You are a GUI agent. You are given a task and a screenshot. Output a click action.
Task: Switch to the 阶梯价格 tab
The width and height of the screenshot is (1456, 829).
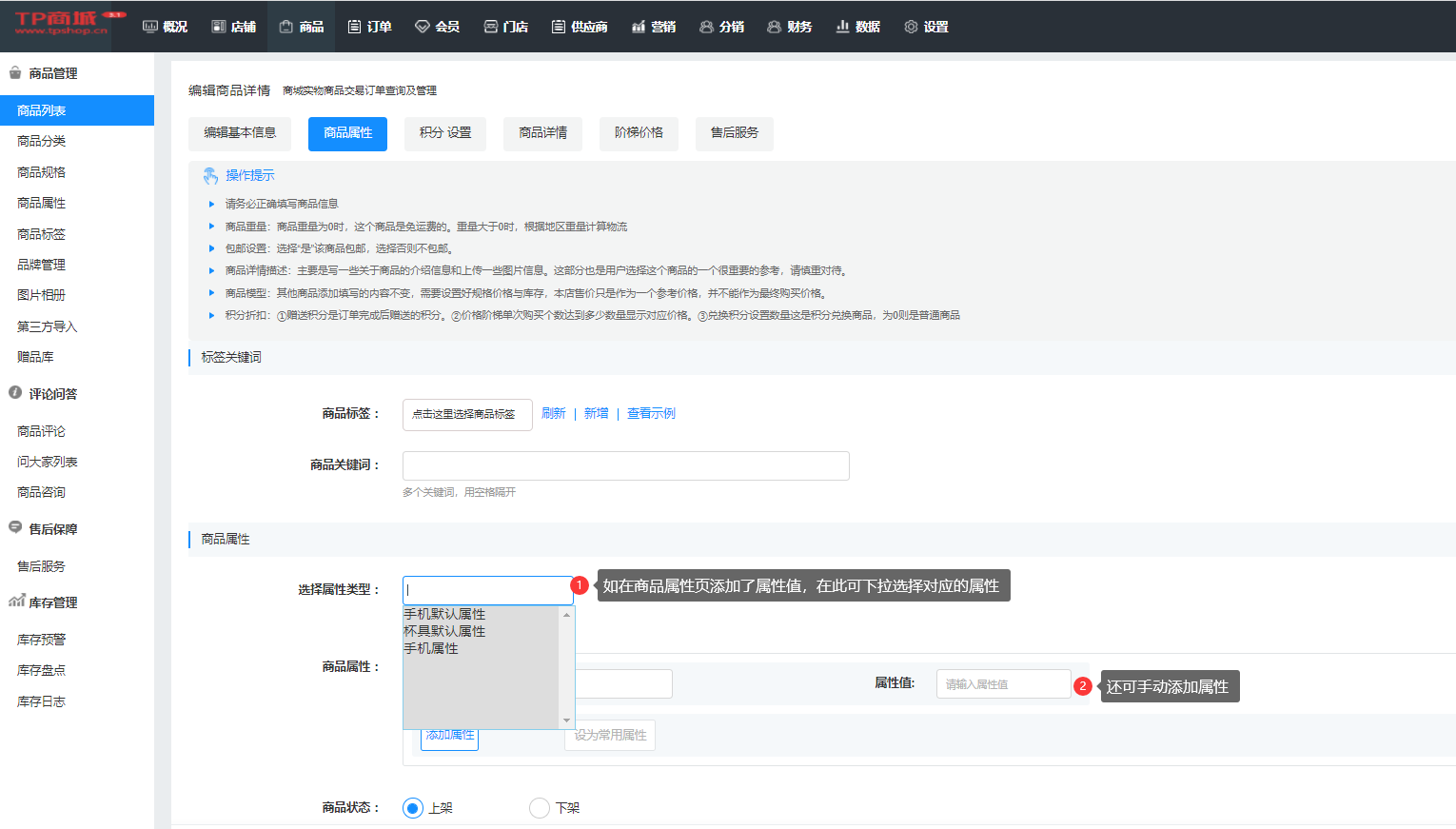pos(639,133)
